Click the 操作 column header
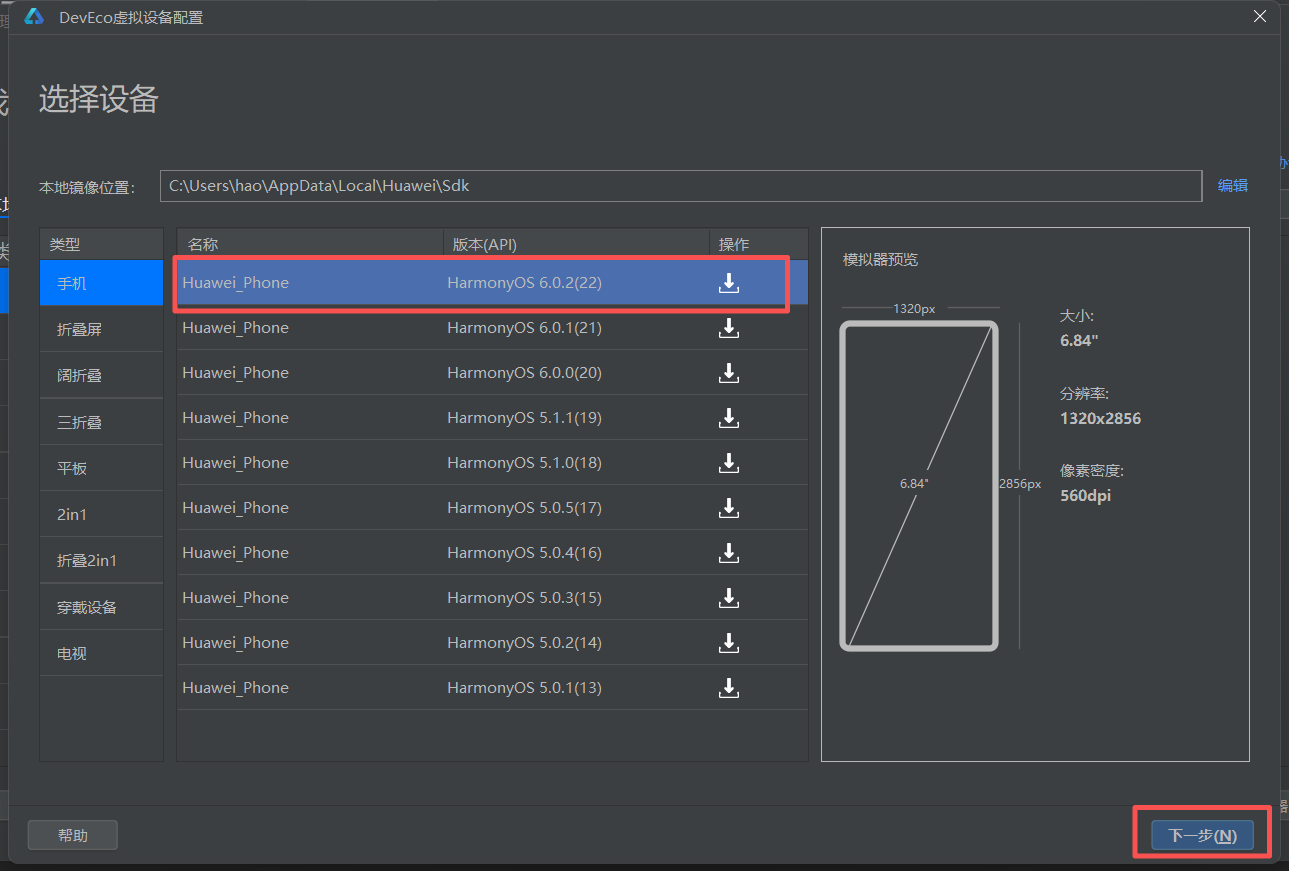The image size is (1289, 871). pos(759,244)
